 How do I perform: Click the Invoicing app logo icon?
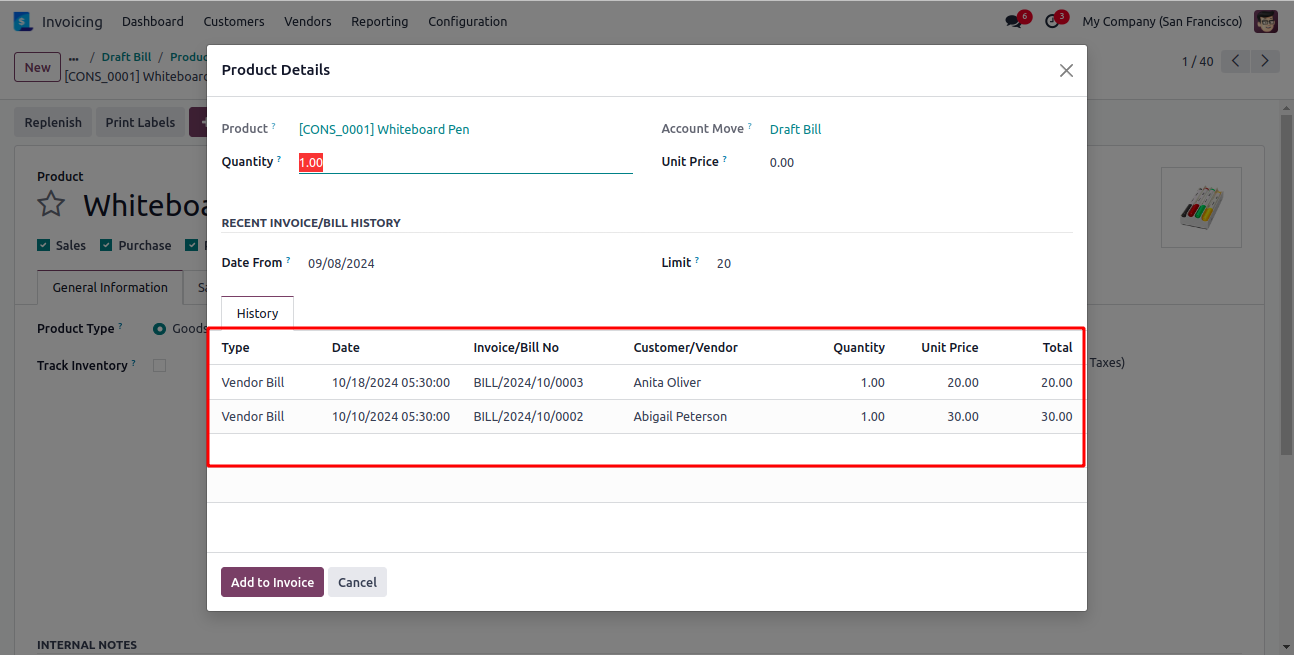[22, 21]
